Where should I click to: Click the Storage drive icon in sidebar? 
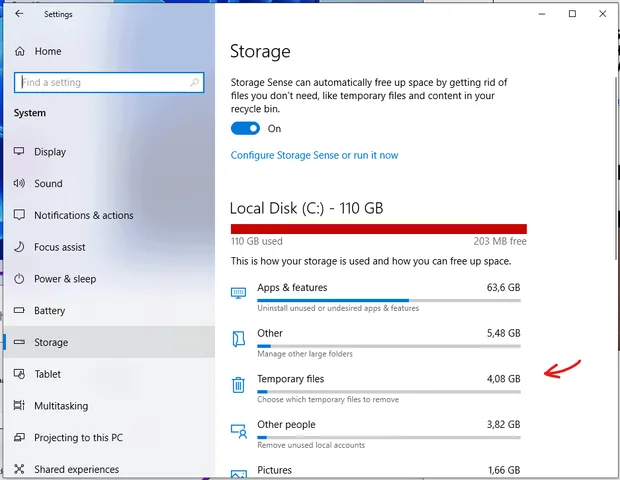pos(19,342)
